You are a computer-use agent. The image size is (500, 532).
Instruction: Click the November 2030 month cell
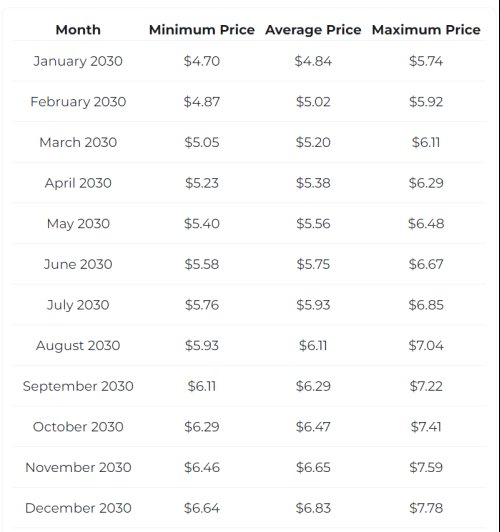[78, 468]
